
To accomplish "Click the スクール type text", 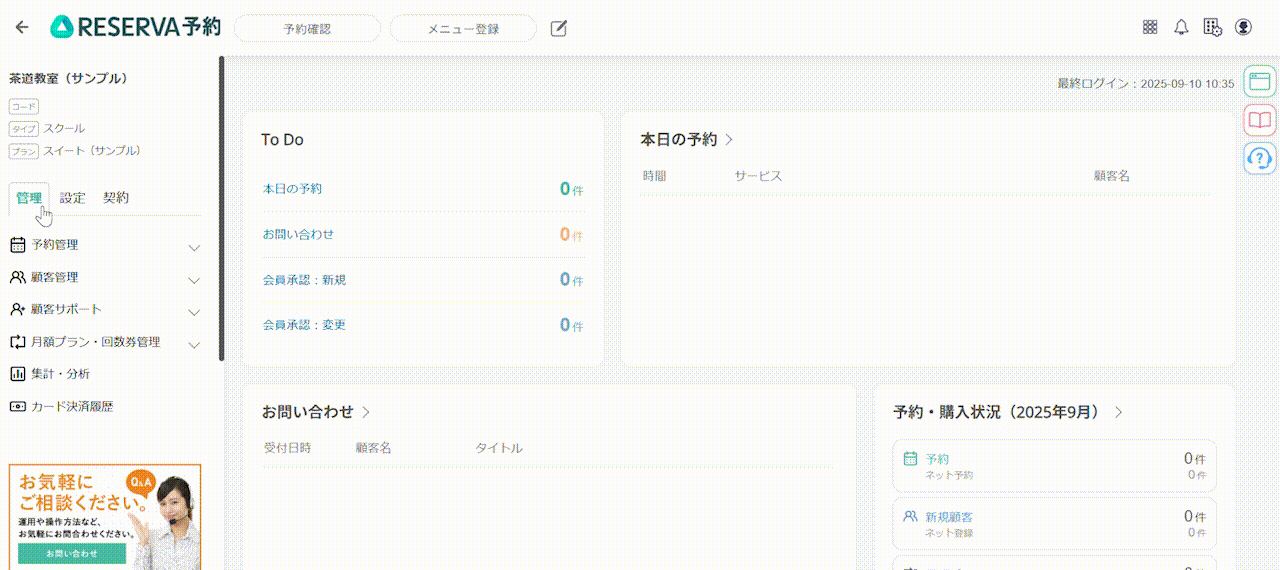I will [64, 129].
